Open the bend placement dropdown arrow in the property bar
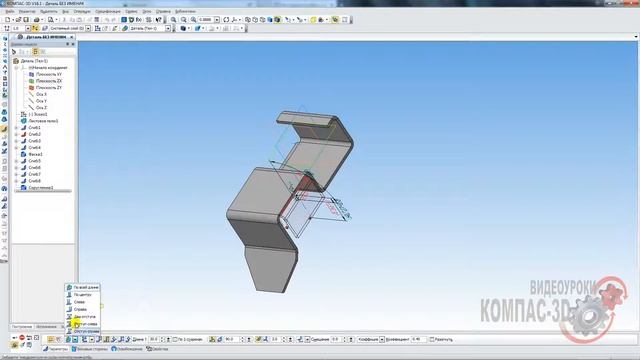The image size is (640, 360). coord(75,340)
